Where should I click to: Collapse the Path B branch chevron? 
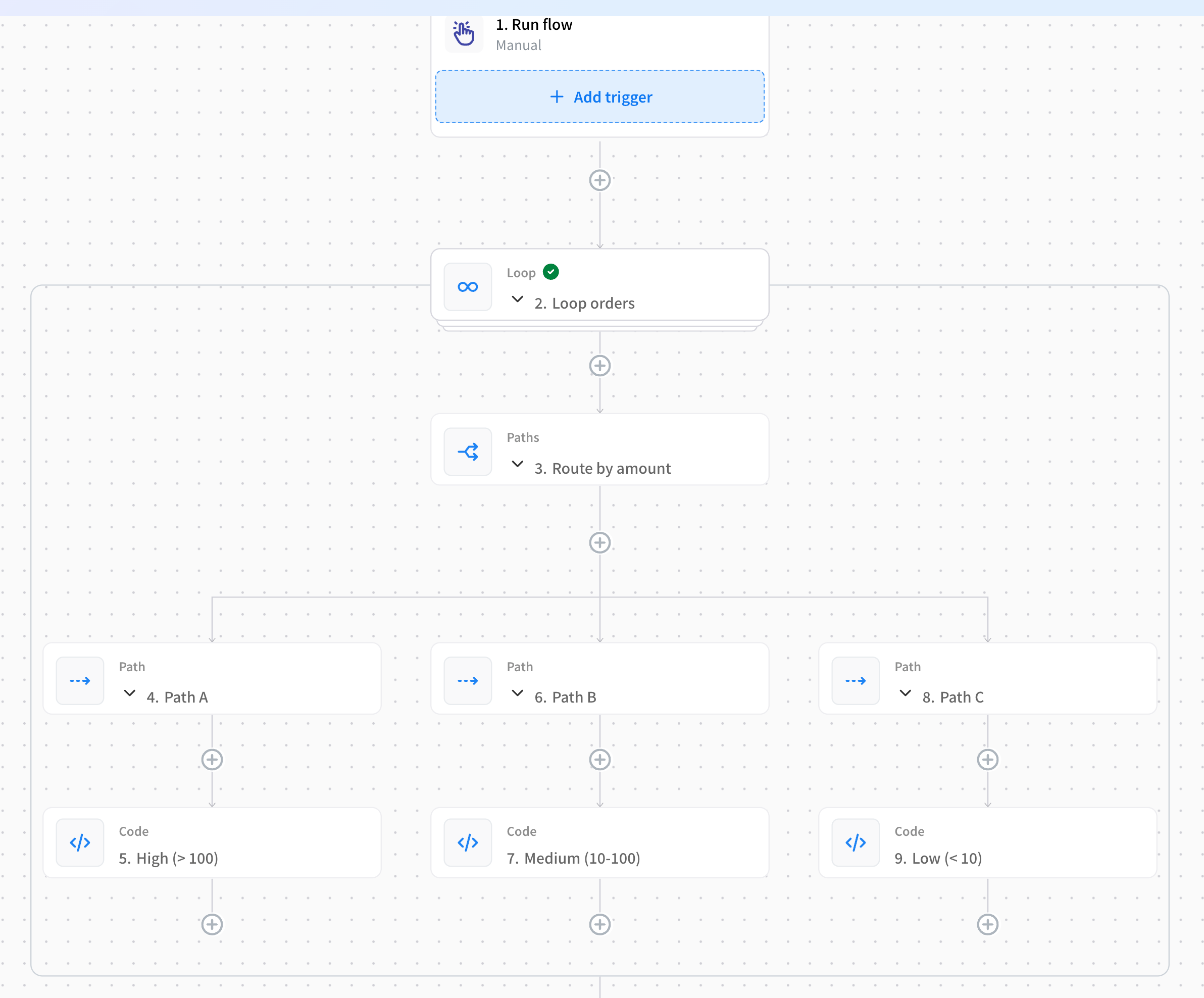517,693
